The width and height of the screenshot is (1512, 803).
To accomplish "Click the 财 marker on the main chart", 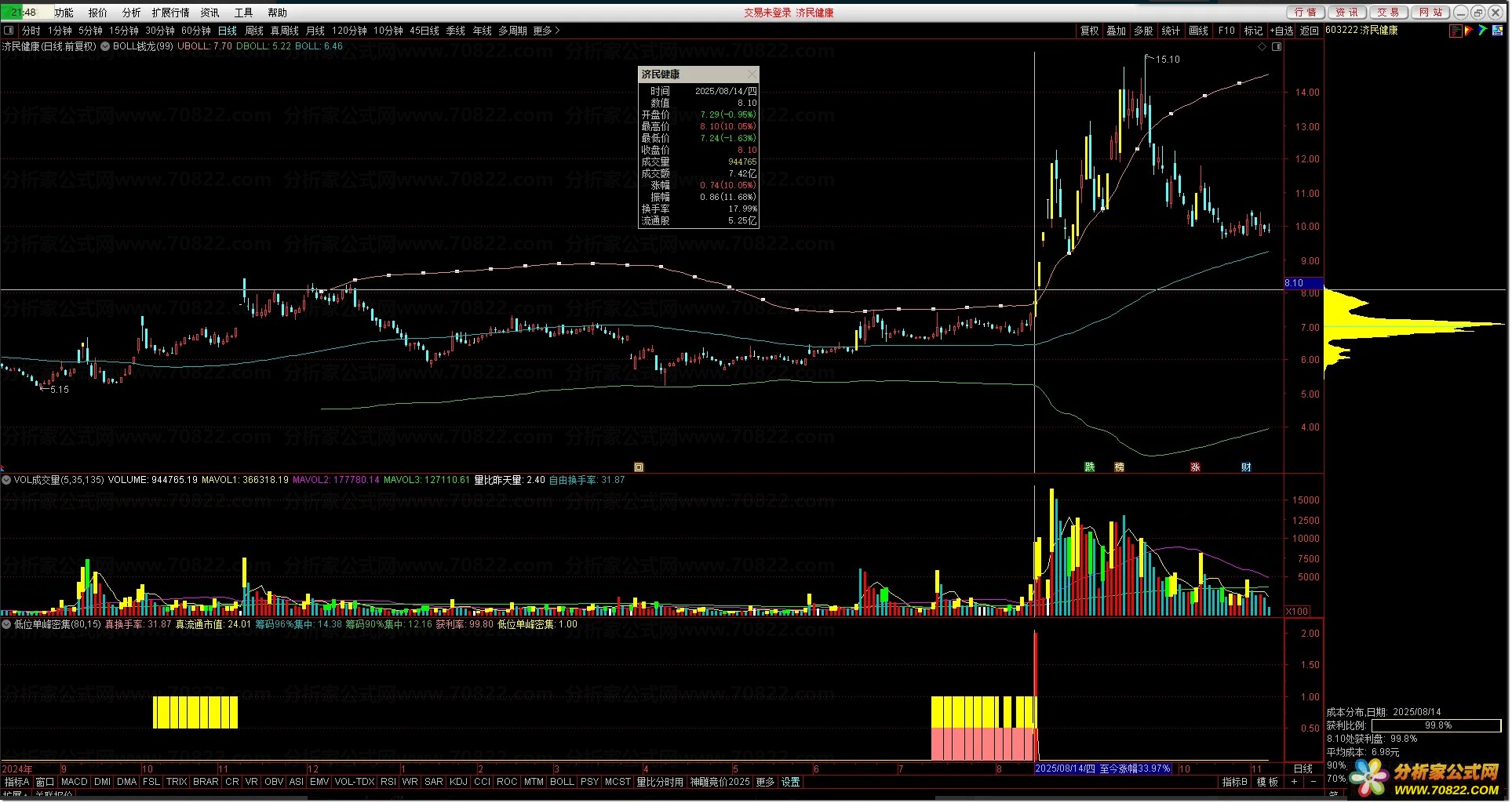I will 1247,467.
